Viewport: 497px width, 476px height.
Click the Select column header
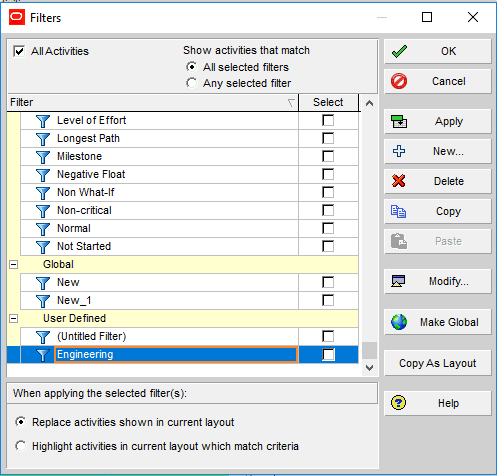click(x=328, y=102)
